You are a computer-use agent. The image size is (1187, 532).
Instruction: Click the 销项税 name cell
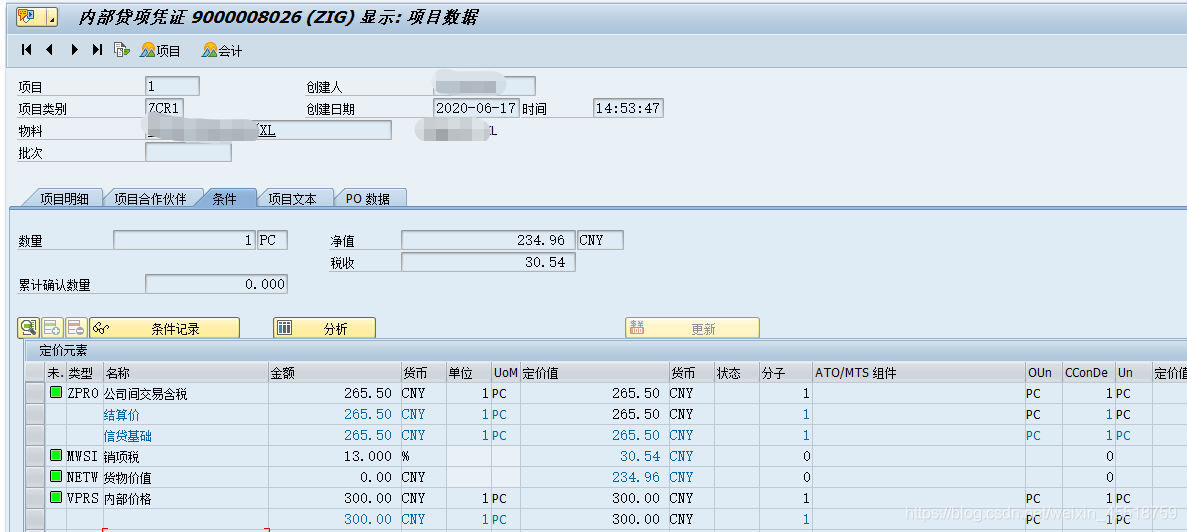185,456
